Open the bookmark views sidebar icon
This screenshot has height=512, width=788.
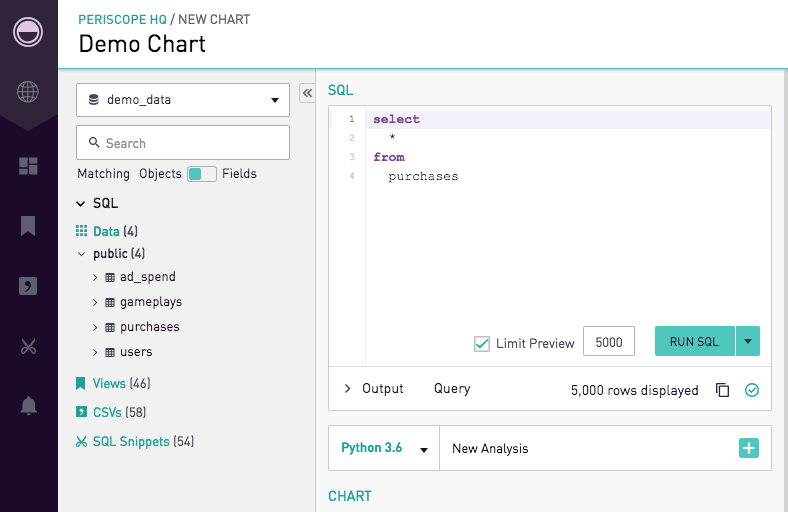pyautogui.click(x=28, y=226)
